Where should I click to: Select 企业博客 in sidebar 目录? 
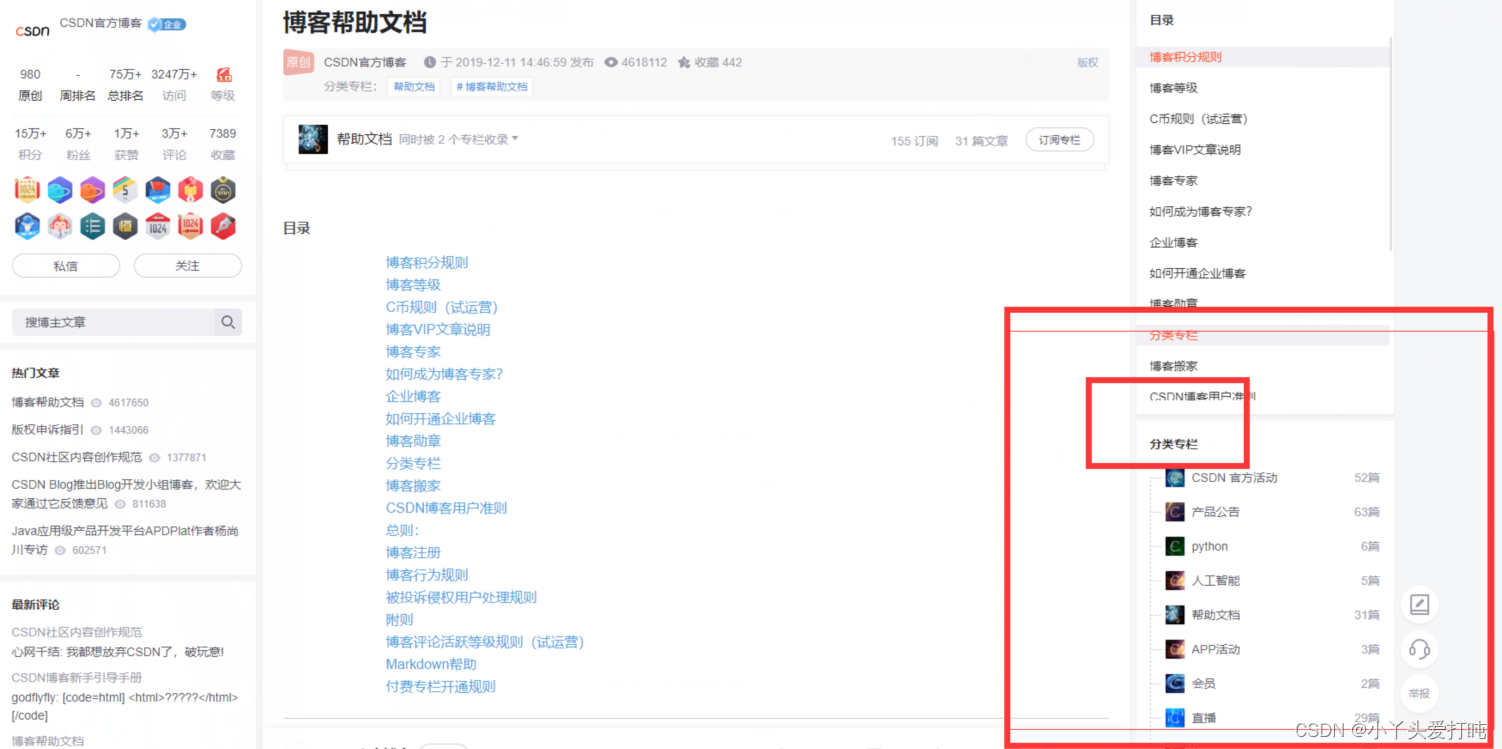[x=1173, y=243]
